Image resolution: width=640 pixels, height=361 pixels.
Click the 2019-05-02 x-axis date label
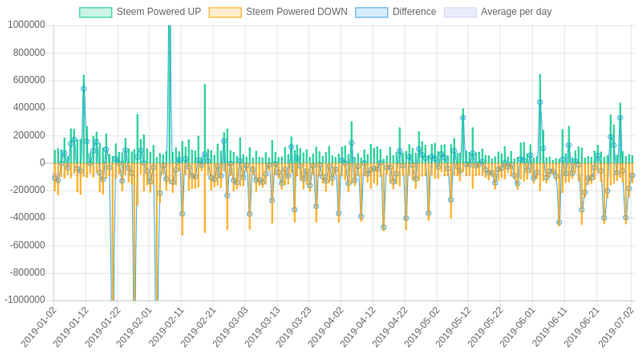point(422,328)
